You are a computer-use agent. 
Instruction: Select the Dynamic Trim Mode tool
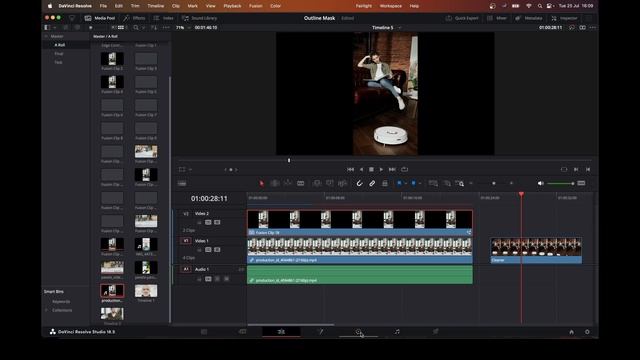(x=288, y=184)
